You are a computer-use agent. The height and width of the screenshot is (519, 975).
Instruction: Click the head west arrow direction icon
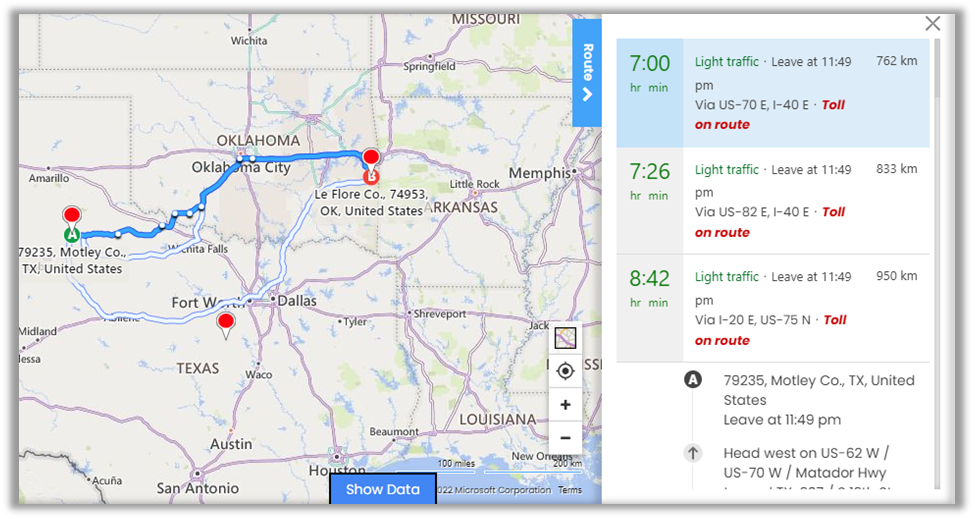pos(692,453)
